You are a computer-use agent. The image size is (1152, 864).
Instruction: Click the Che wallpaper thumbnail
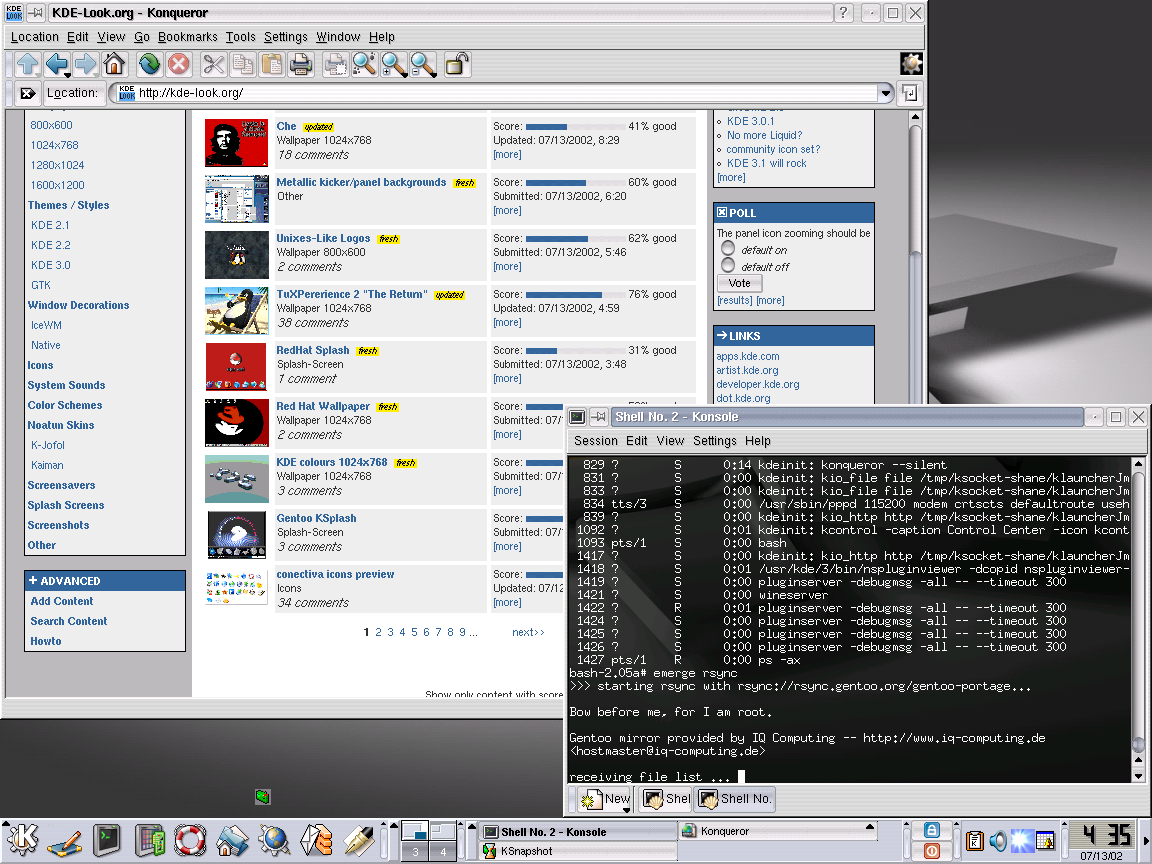pyautogui.click(x=237, y=143)
